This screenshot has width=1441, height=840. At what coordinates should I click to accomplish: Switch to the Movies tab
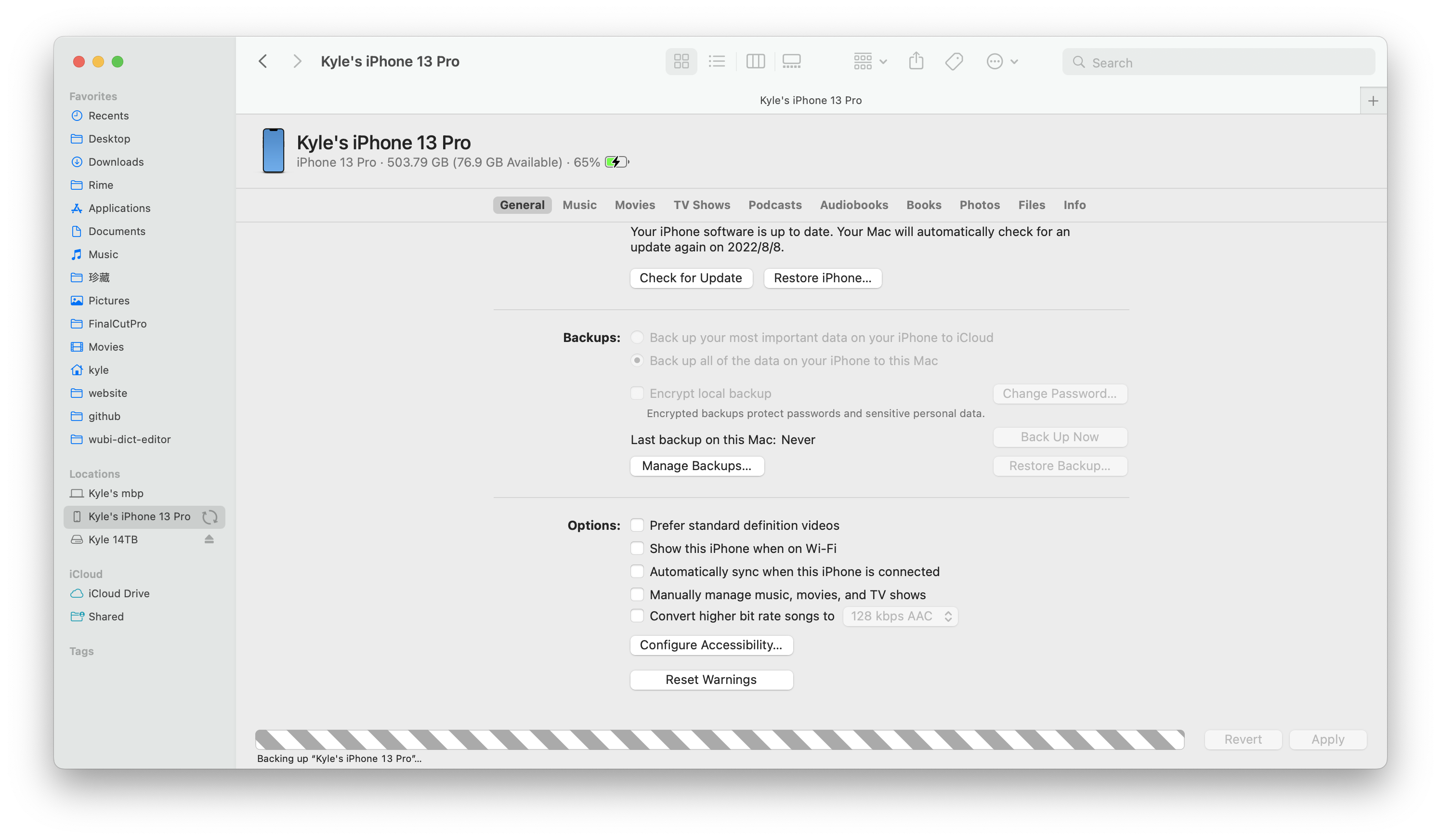[x=635, y=205]
